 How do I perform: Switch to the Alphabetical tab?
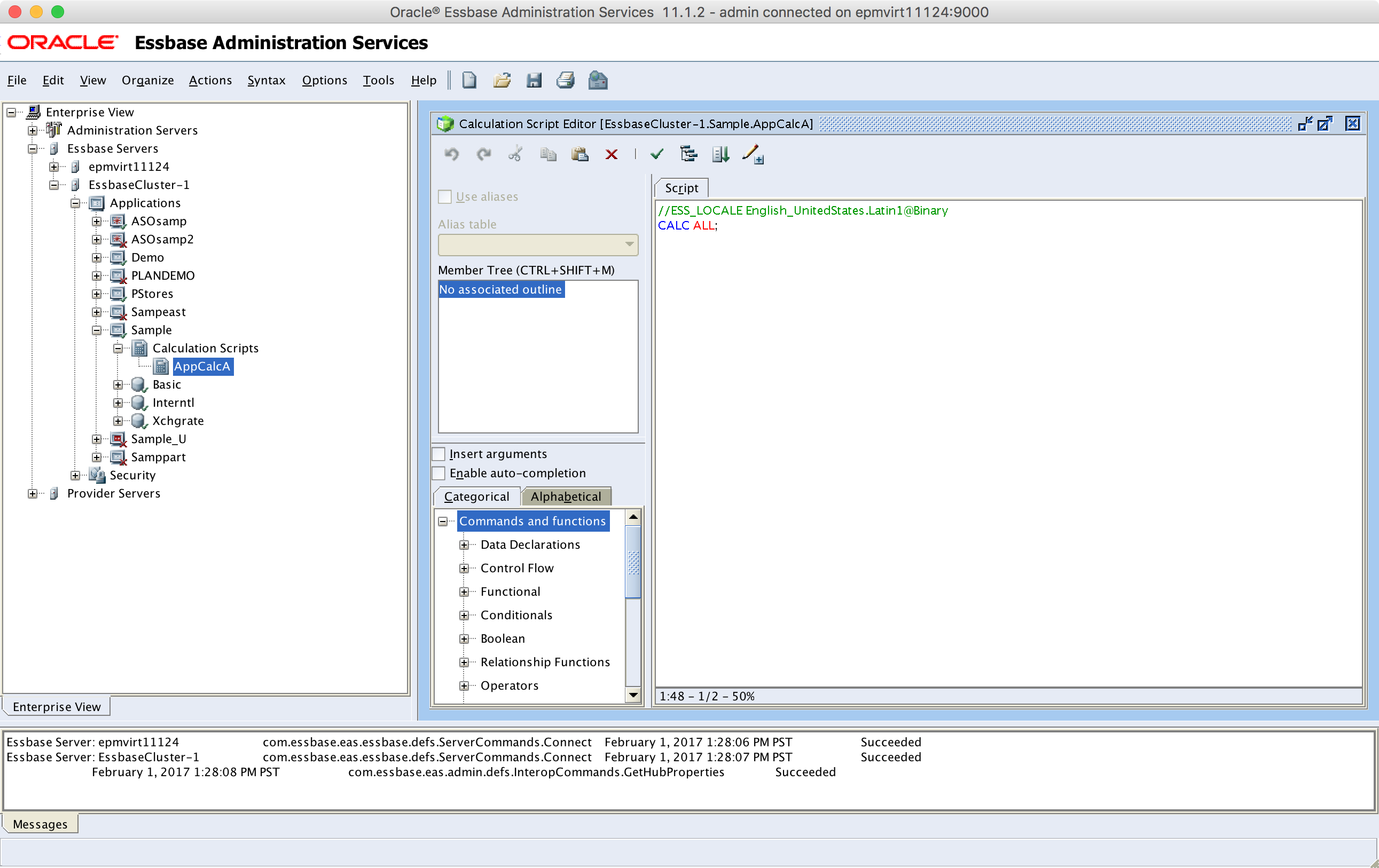coord(566,496)
